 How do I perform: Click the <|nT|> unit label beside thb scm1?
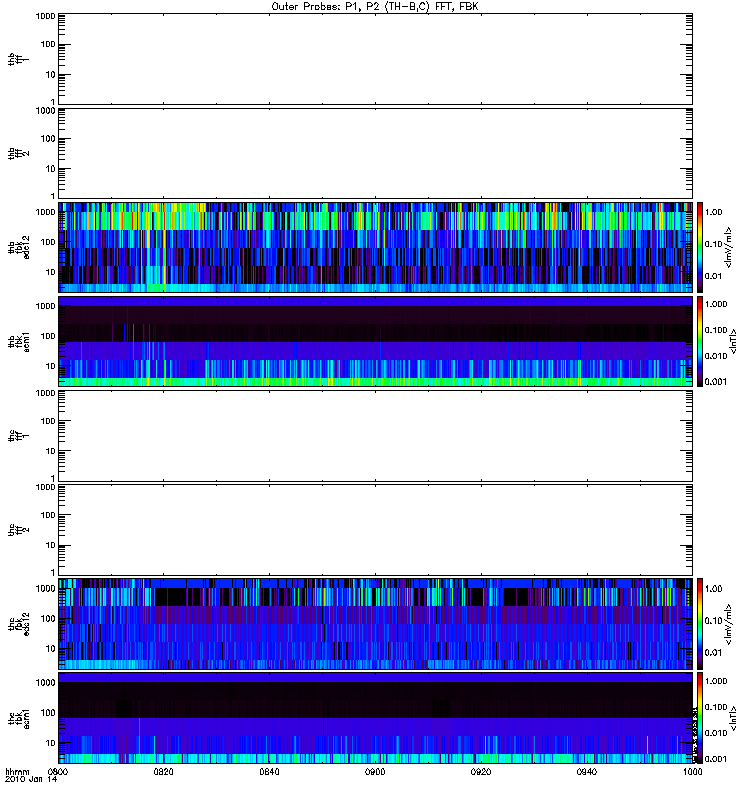click(733, 341)
